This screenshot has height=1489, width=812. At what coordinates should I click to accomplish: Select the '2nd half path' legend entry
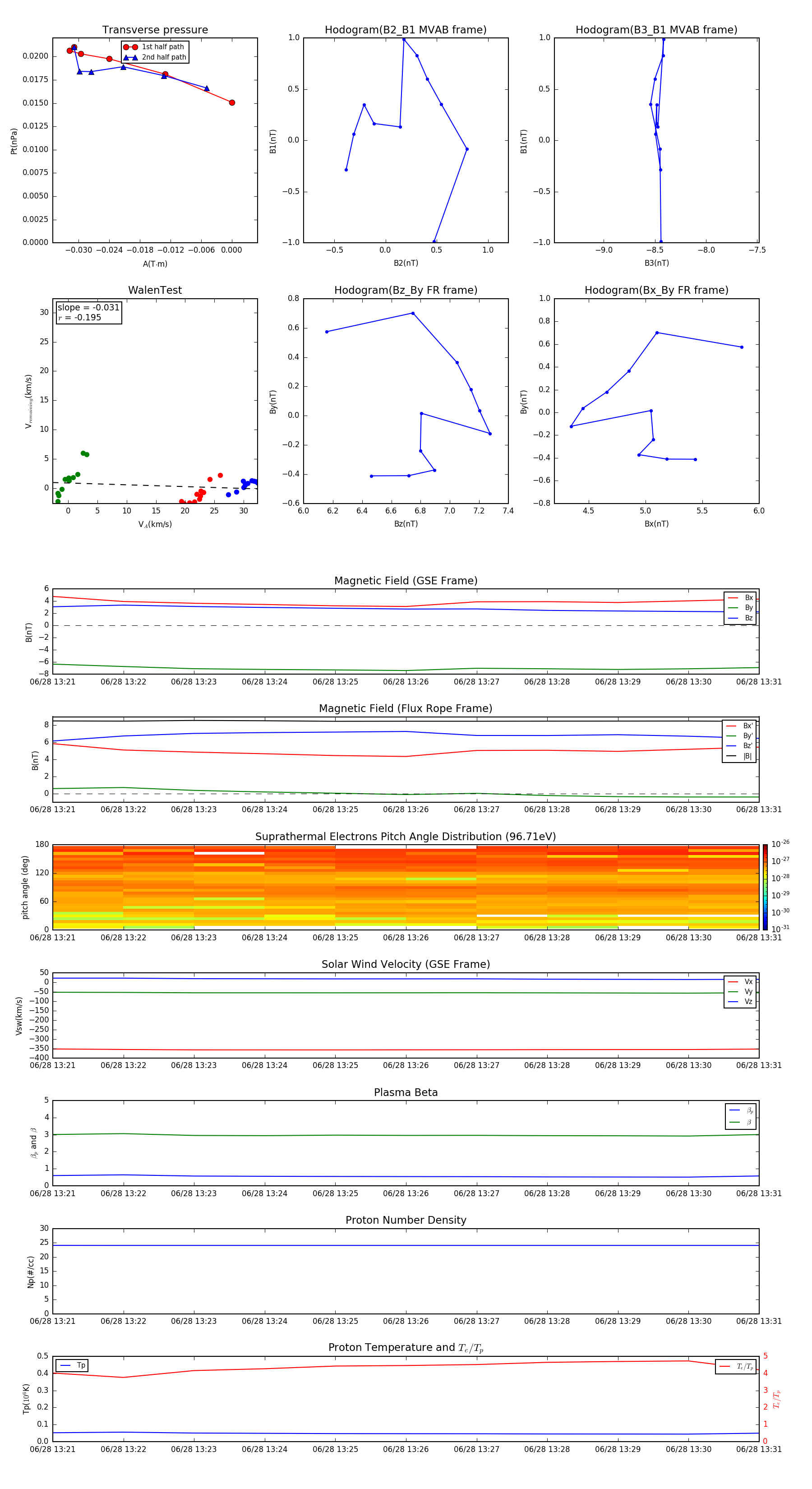click(155, 57)
